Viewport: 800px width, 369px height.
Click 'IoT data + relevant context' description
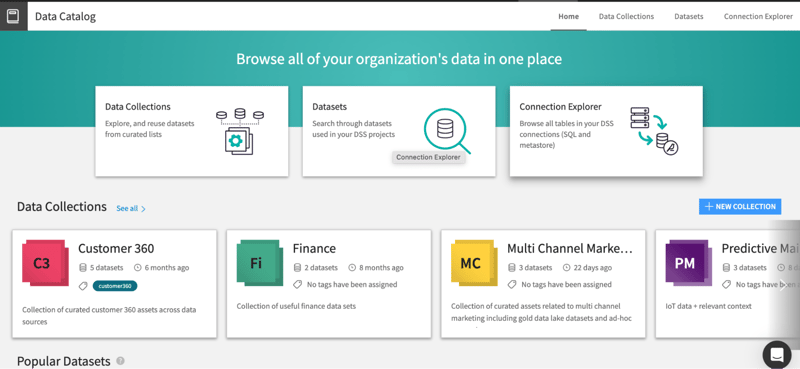709,306
